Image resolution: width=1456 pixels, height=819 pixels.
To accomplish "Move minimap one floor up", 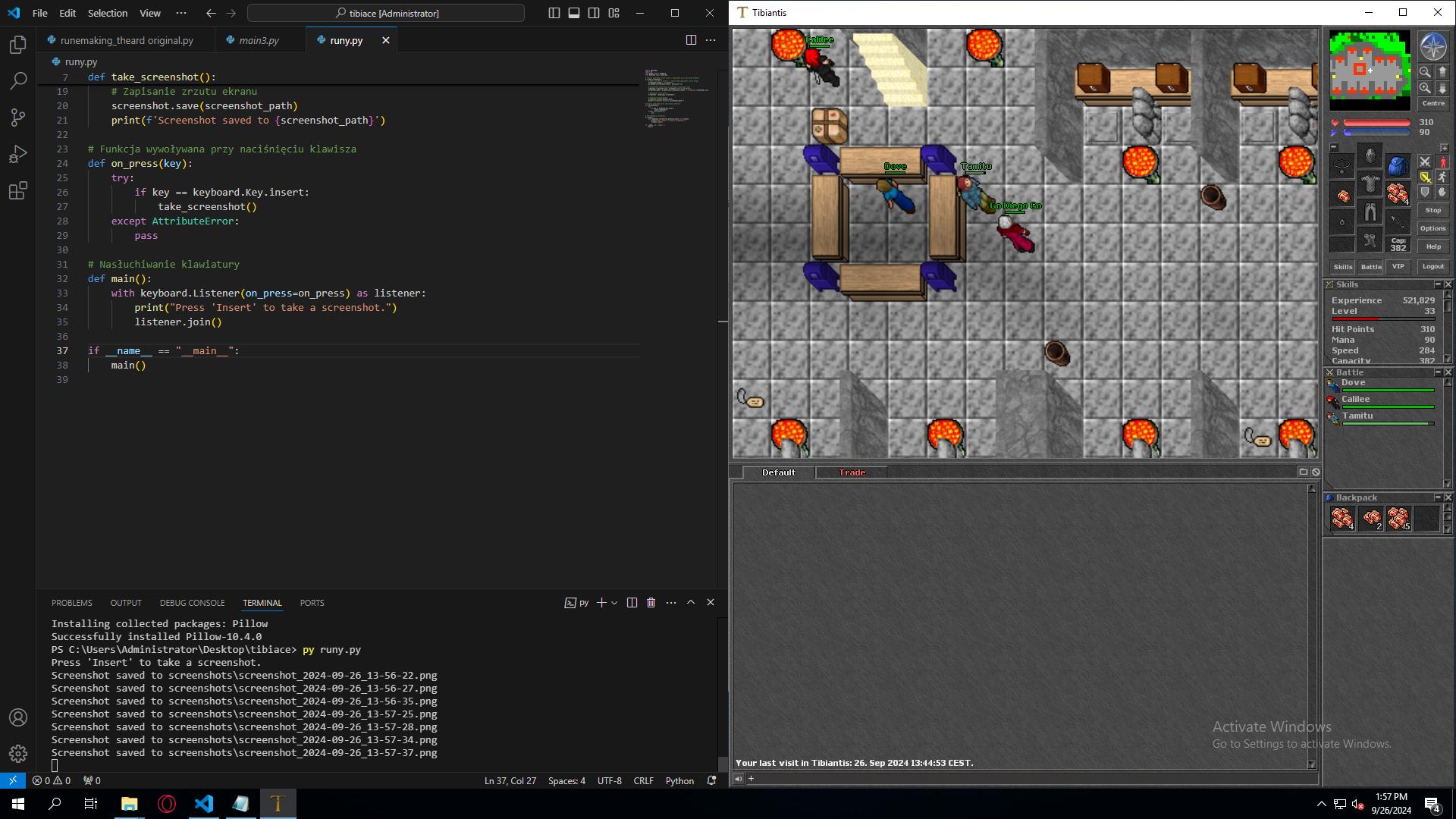I will click(x=1442, y=72).
